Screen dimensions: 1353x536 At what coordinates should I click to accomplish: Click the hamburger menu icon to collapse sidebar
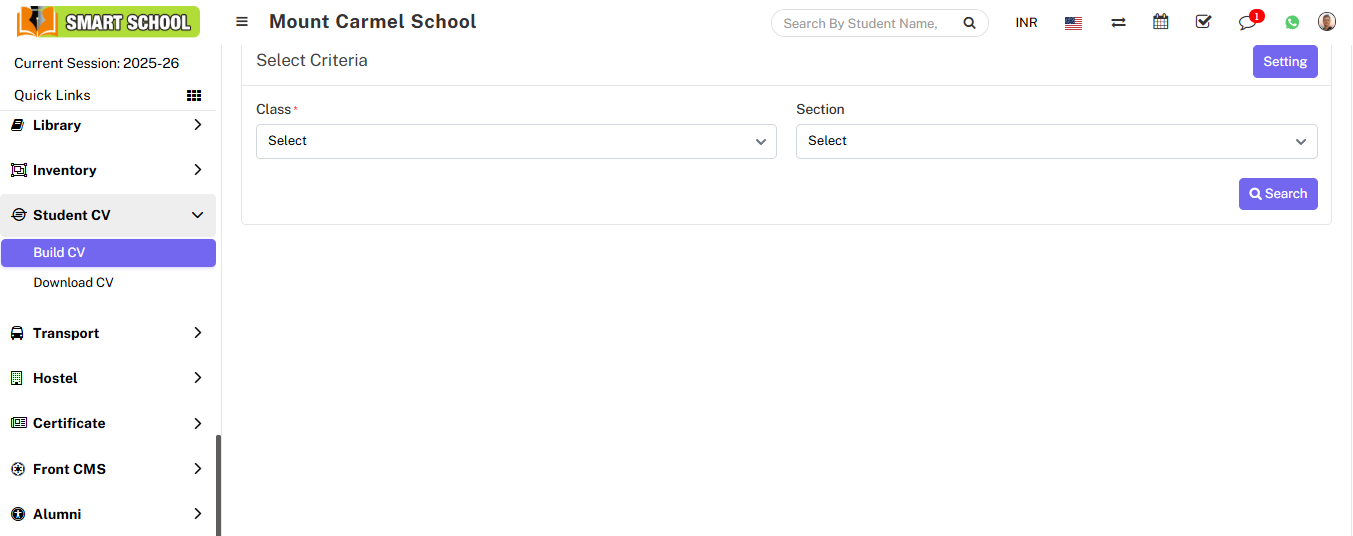point(242,22)
